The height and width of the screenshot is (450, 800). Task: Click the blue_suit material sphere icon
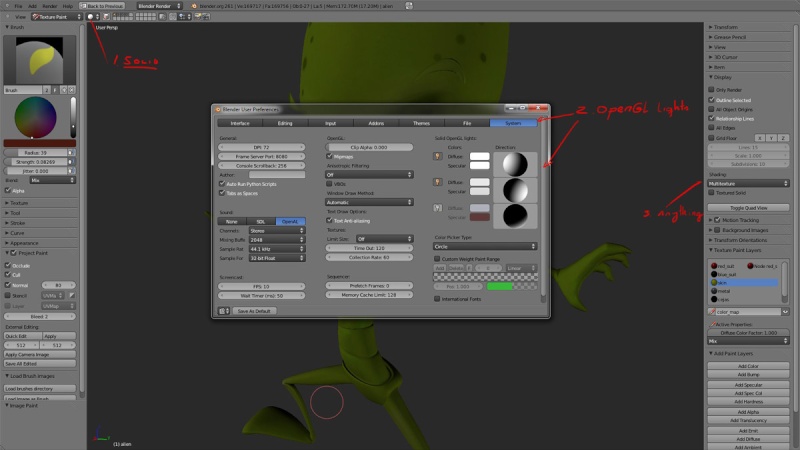[714, 274]
